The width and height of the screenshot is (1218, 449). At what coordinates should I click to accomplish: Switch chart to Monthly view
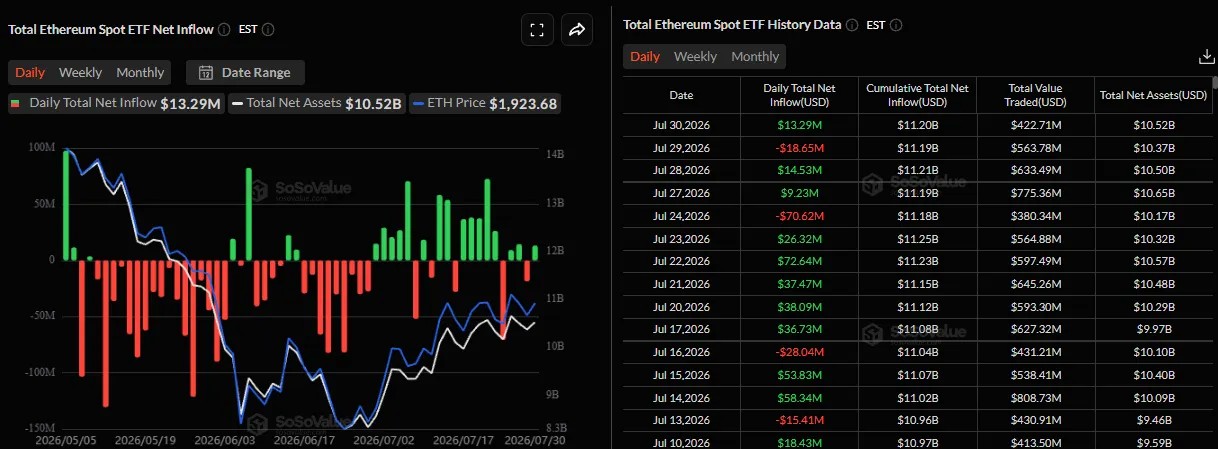(140, 72)
